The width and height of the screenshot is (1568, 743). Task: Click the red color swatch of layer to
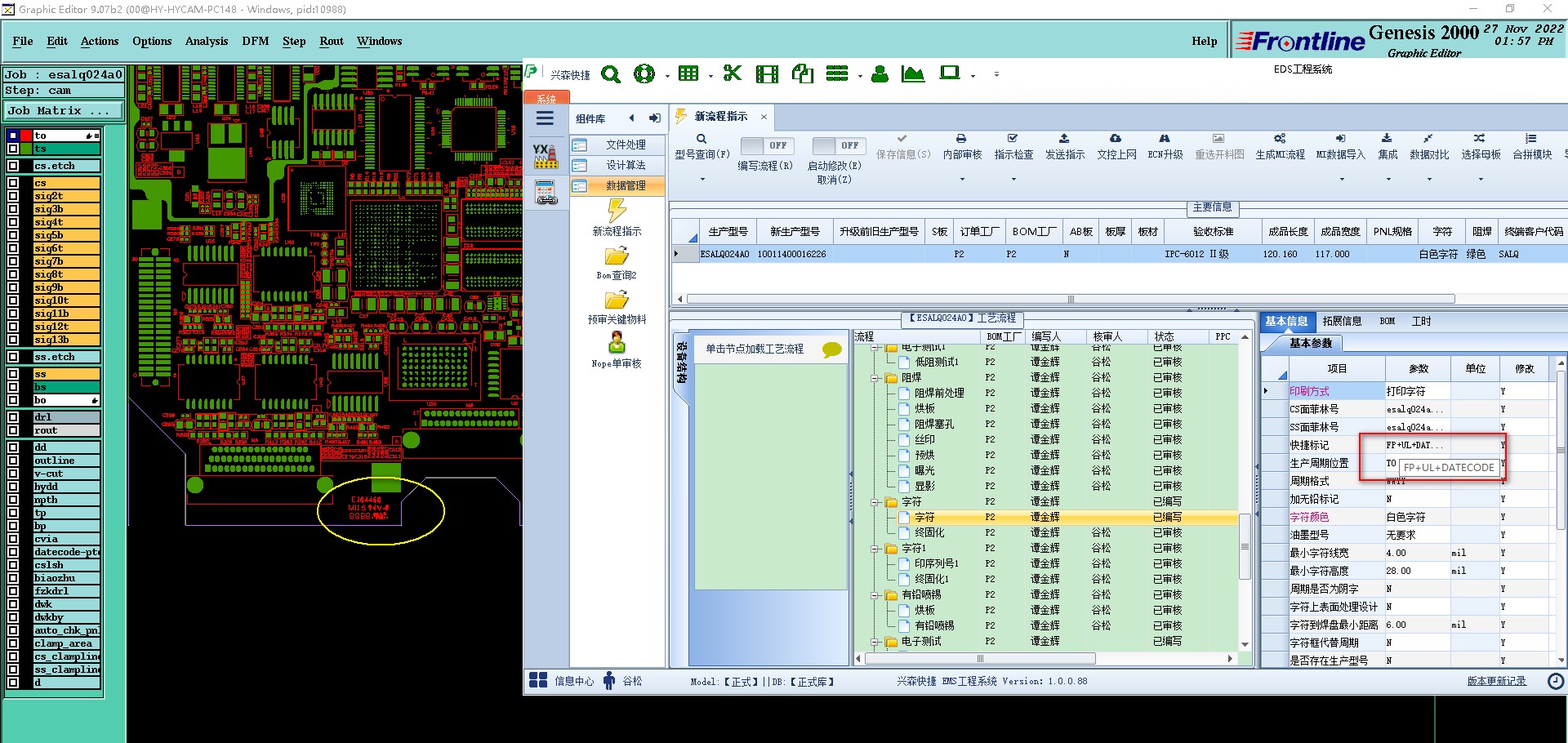pyautogui.click(x=26, y=136)
